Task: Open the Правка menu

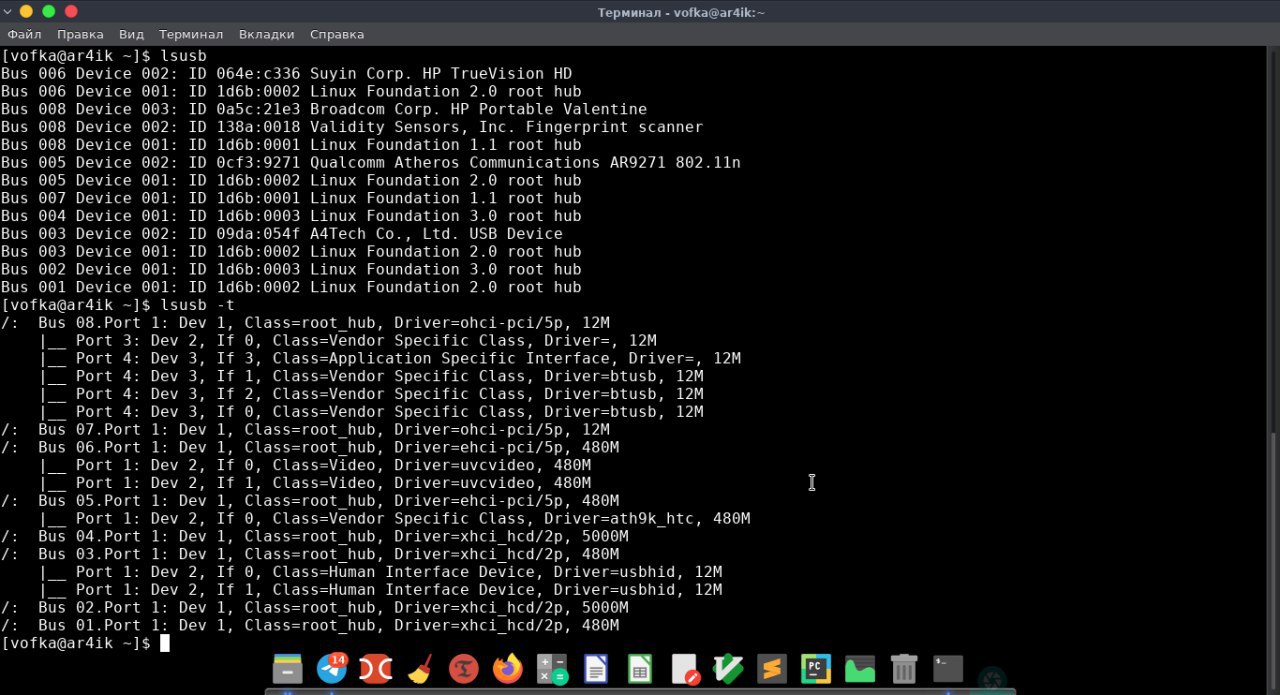Action: [x=80, y=34]
